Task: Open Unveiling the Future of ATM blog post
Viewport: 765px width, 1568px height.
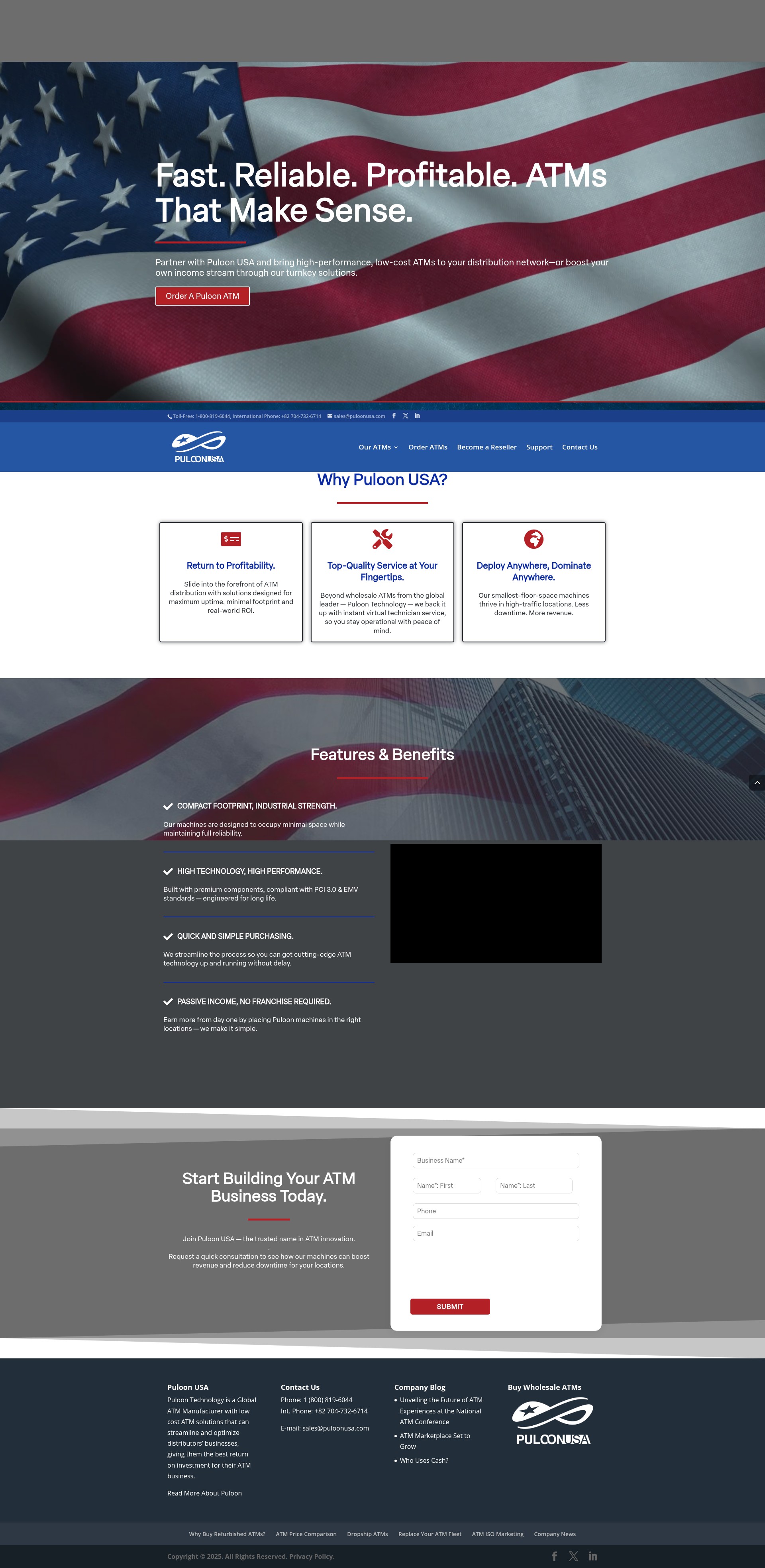Action: 441,1410
